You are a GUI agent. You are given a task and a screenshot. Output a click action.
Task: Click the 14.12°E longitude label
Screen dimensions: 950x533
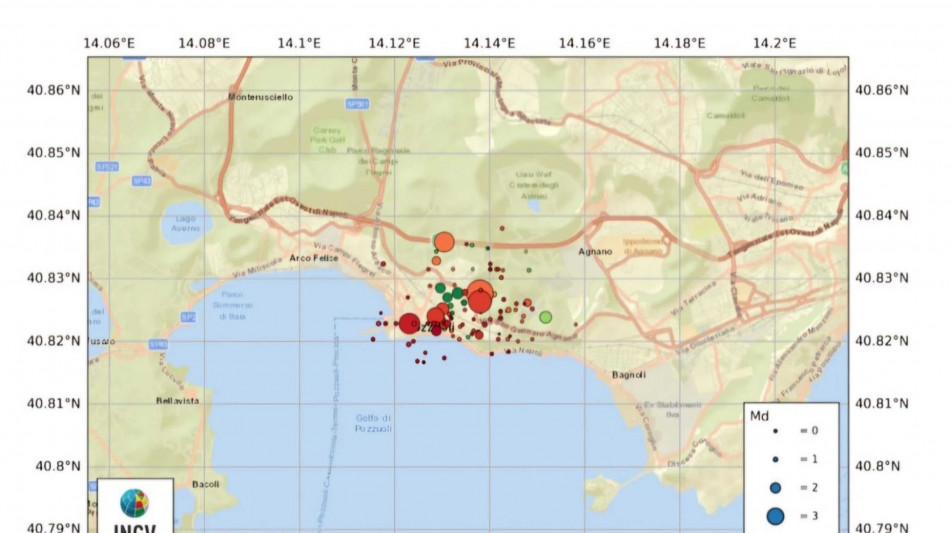pyautogui.click(x=394, y=44)
